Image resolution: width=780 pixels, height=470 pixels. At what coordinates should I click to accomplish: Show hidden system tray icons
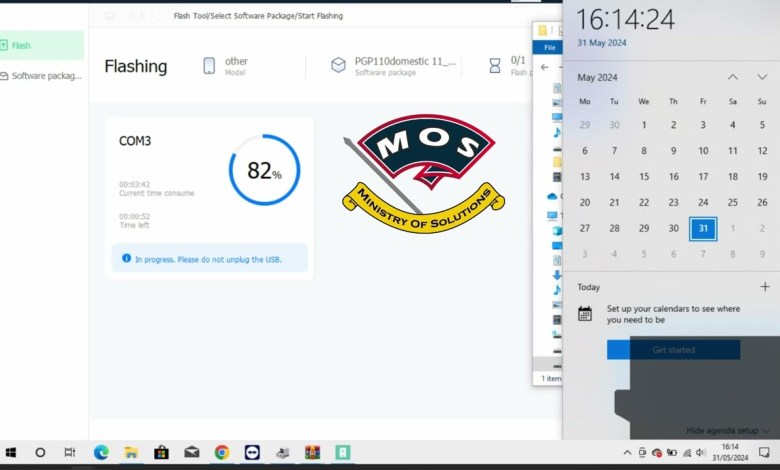tap(627, 452)
